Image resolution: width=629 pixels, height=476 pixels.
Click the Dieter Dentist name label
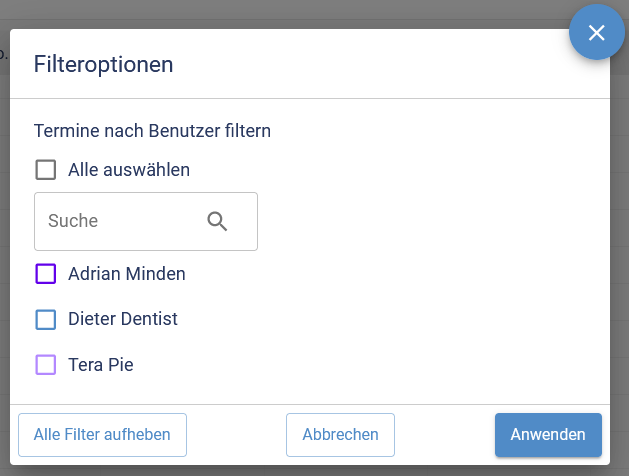[123, 319]
